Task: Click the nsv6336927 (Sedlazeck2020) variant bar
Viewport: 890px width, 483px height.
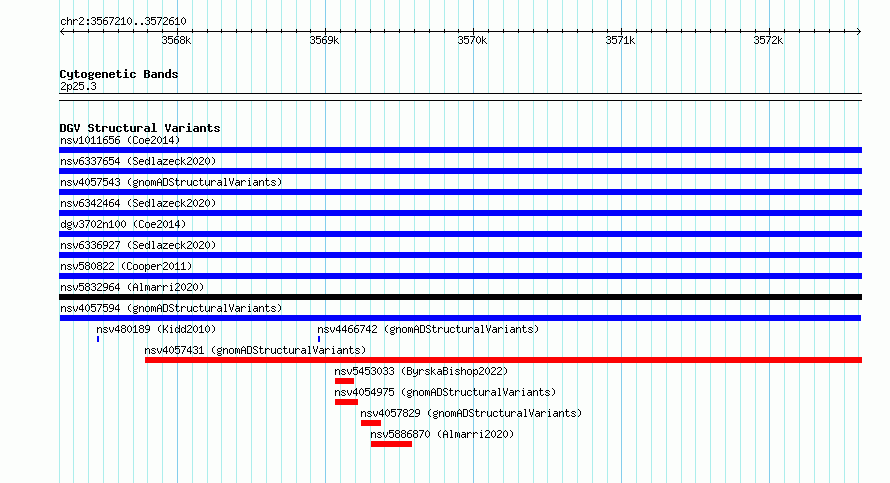Action: (460, 255)
